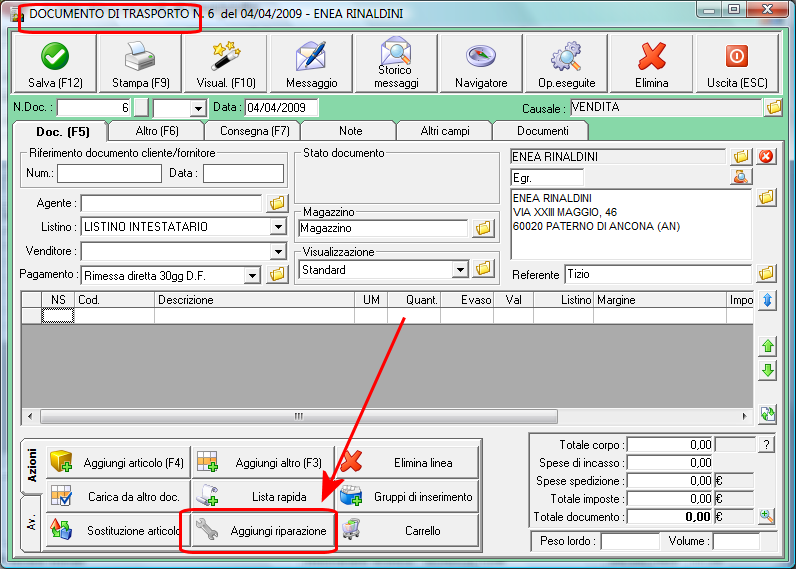Viewport: 796px width, 569px height.
Task: Expand the Visualizzazione Standard dropdown
Action: (x=460, y=269)
